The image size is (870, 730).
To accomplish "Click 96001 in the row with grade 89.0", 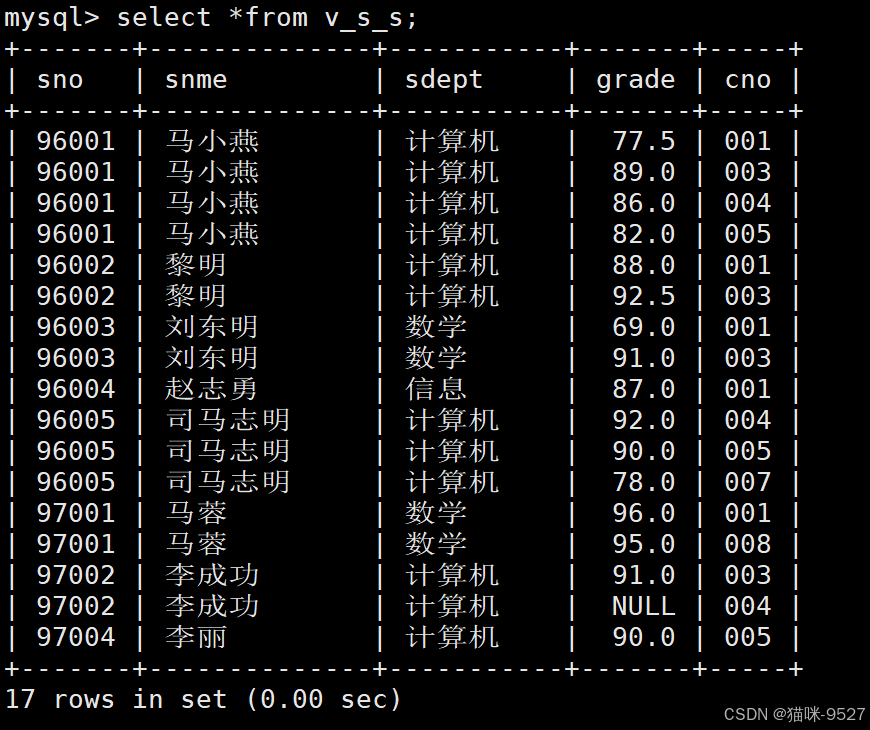I will point(76,173).
